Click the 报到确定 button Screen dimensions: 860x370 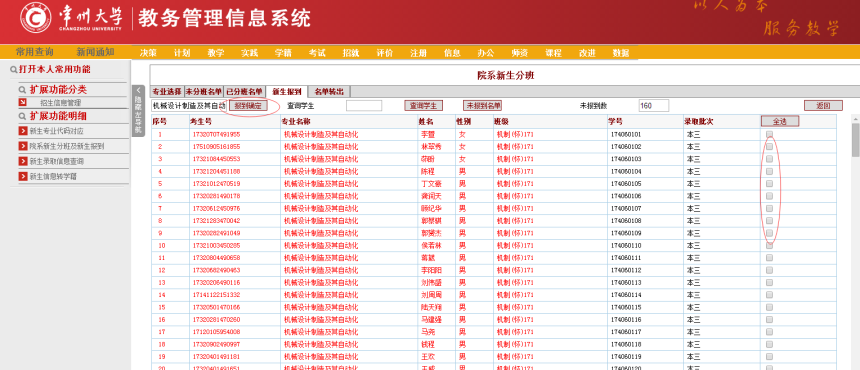tap(248, 105)
